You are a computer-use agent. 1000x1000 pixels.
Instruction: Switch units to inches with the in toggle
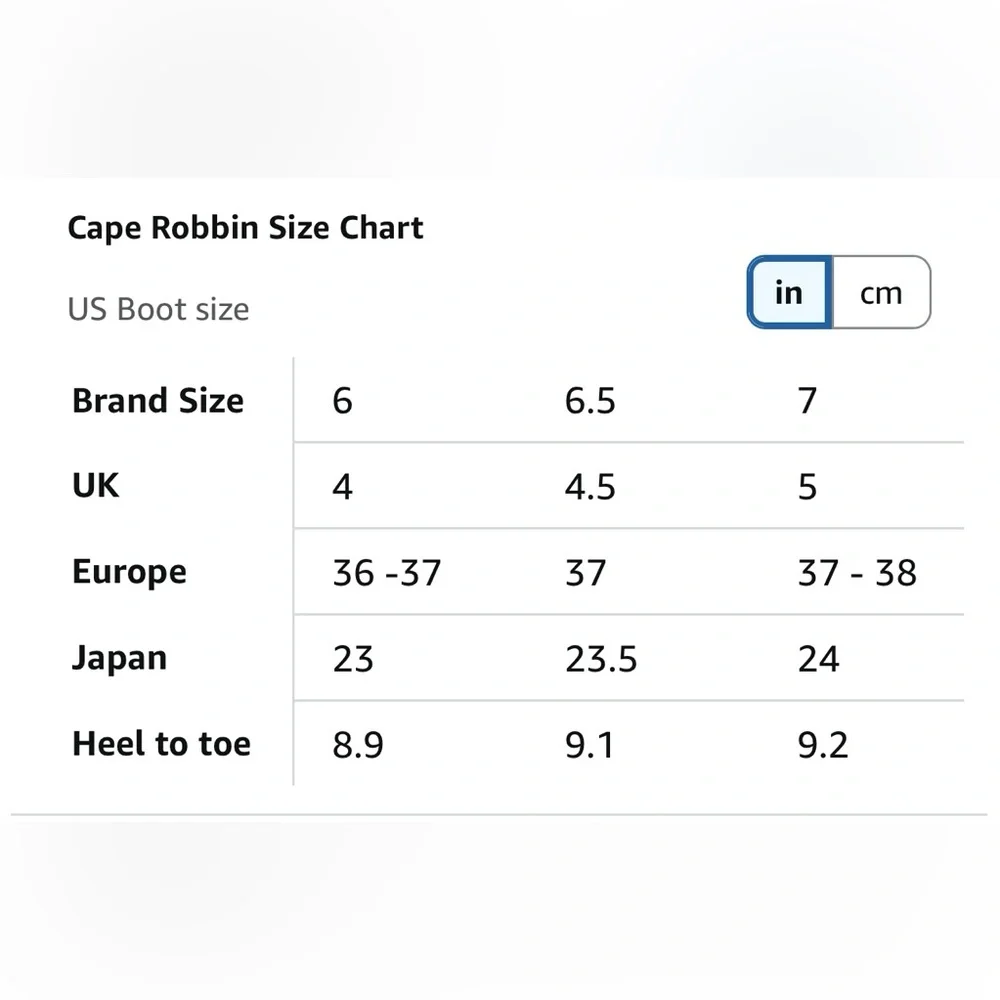coord(790,293)
